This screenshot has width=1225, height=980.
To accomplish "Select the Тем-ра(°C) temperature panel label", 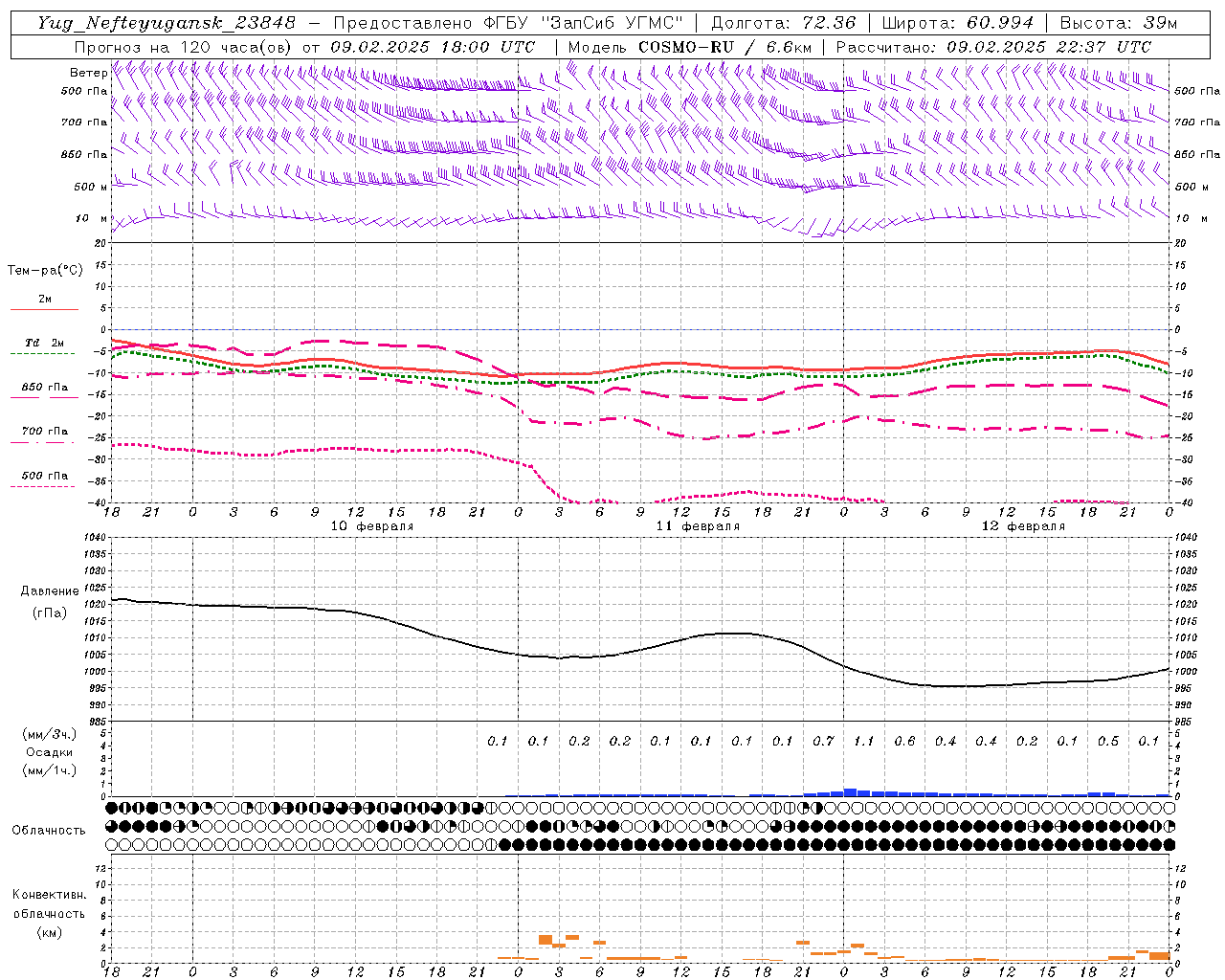I will pyautogui.click(x=45, y=271).
